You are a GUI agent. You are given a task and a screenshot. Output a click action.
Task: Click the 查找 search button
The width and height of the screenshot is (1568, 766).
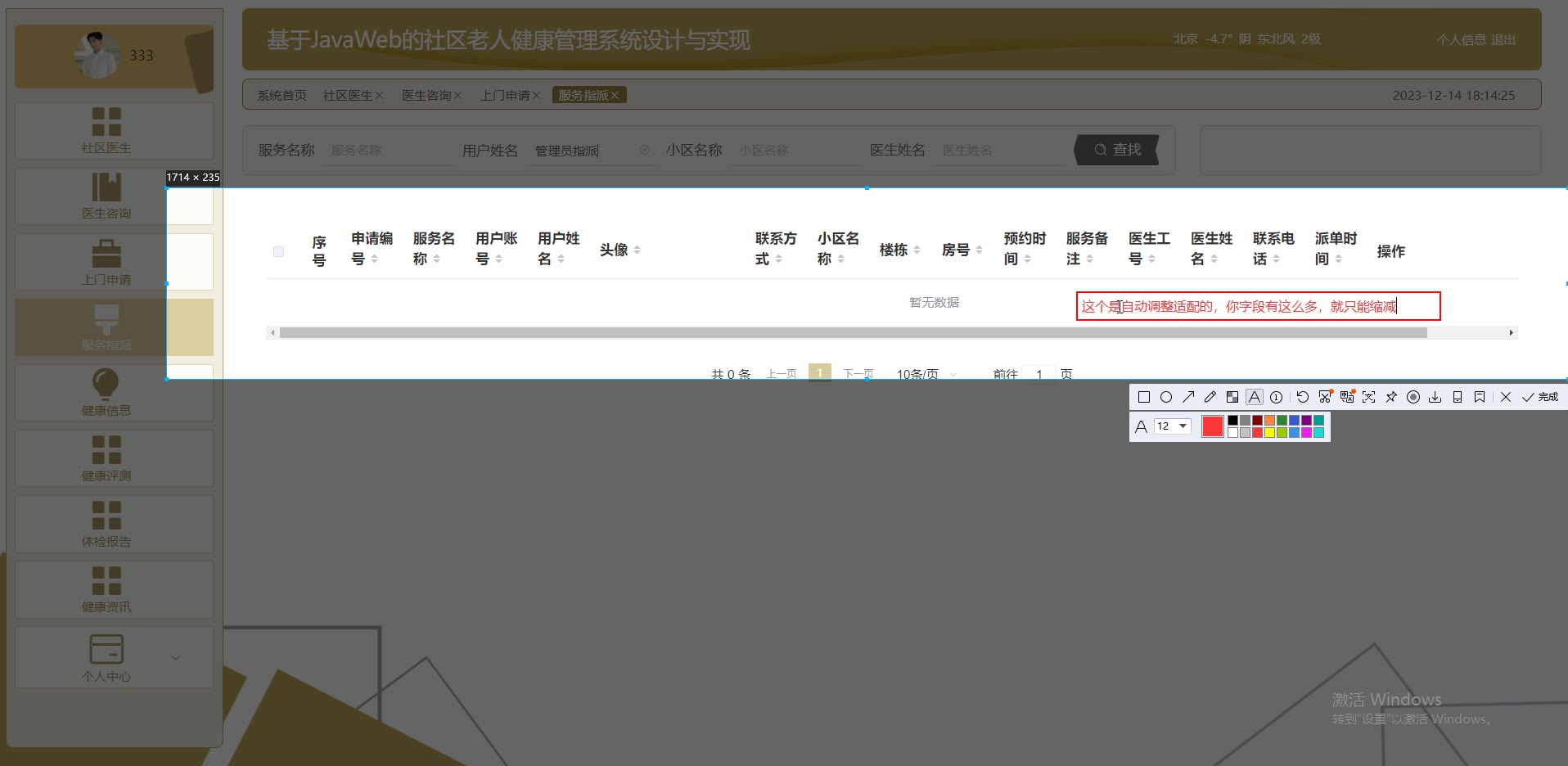[x=1117, y=150]
